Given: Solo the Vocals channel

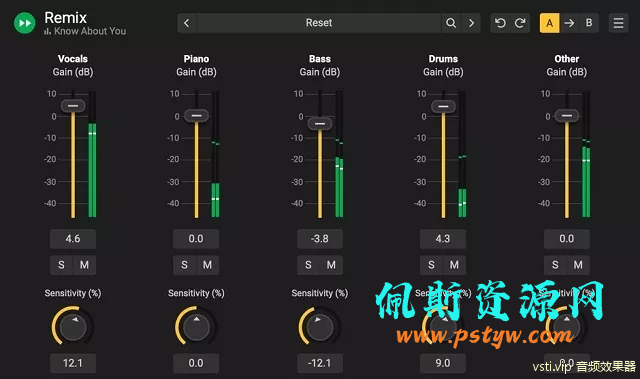Looking at the screenshot, I should 61,265.
